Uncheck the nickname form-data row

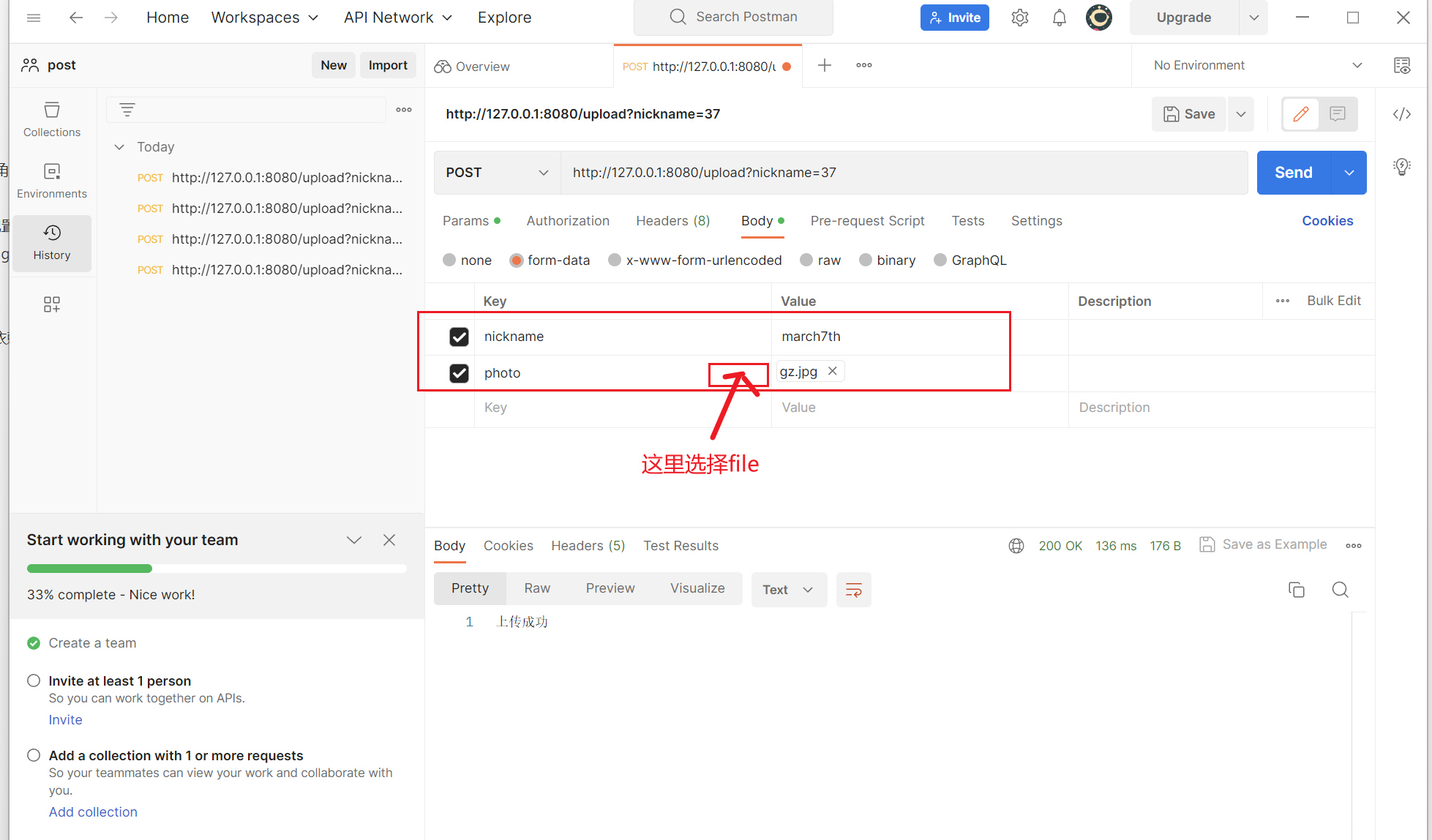[x=459, y=337]
